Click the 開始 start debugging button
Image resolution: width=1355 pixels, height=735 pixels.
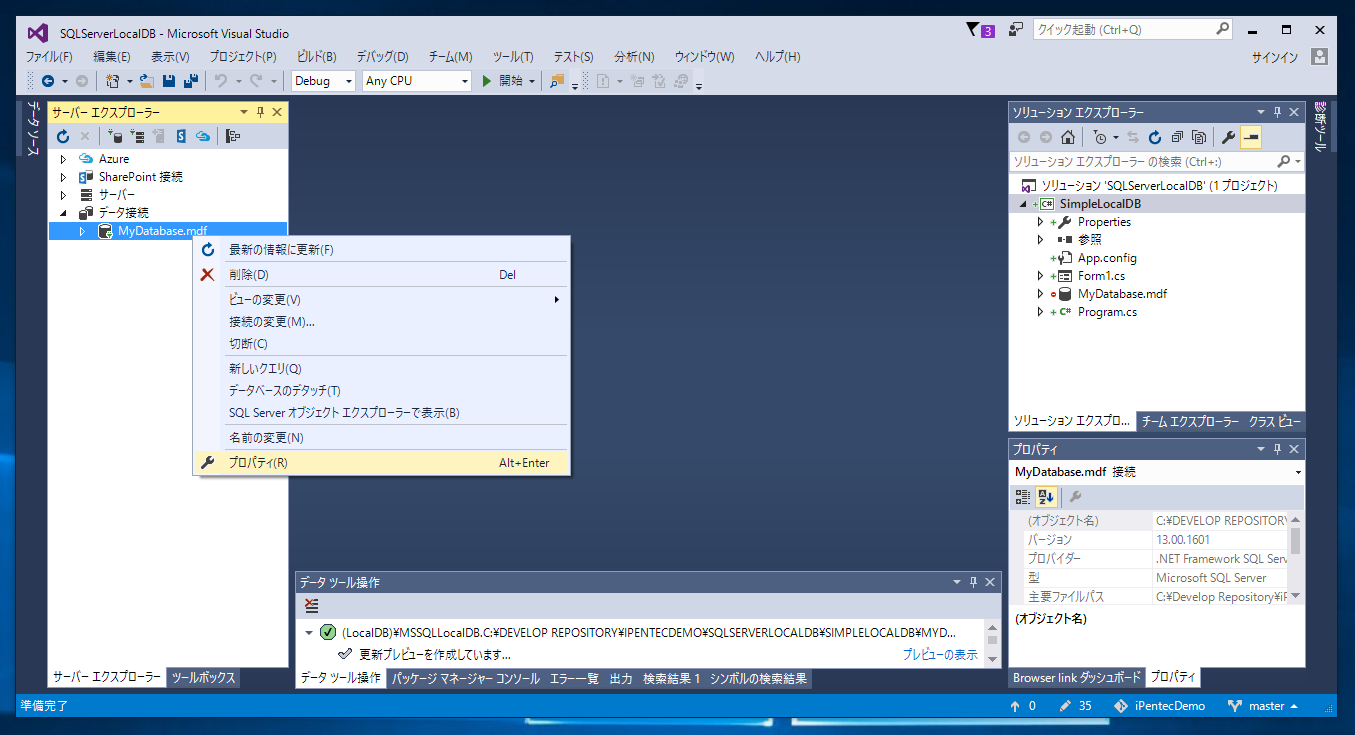pos(509,81)
